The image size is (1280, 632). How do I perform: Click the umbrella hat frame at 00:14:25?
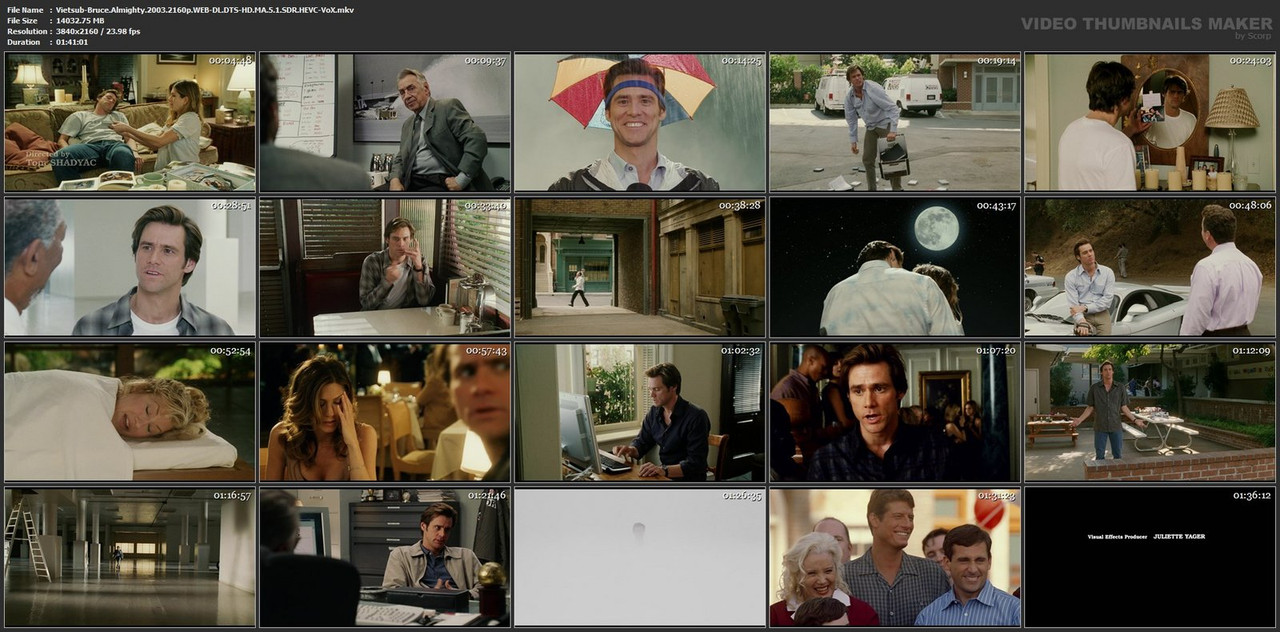point(640,122)
